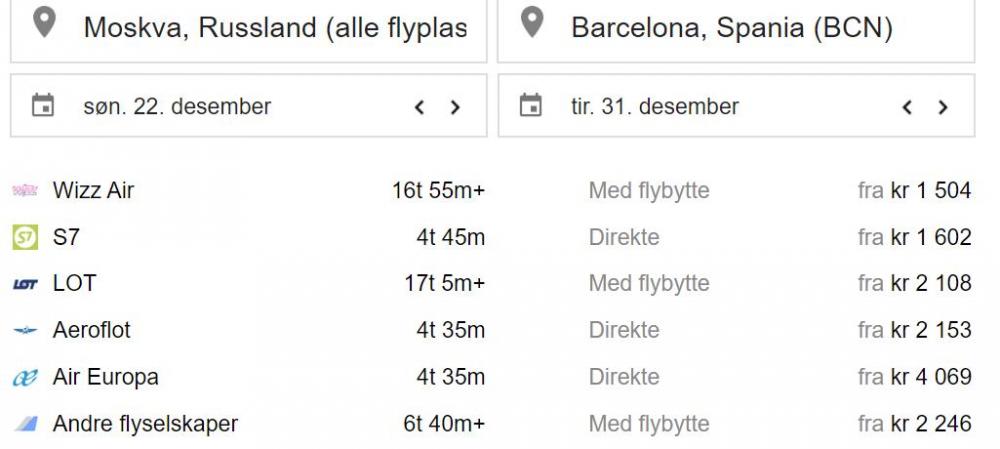The image size is (1000, 449).
Task: Open the Andre flyselskaper row
Action: (x=145, y=424)
